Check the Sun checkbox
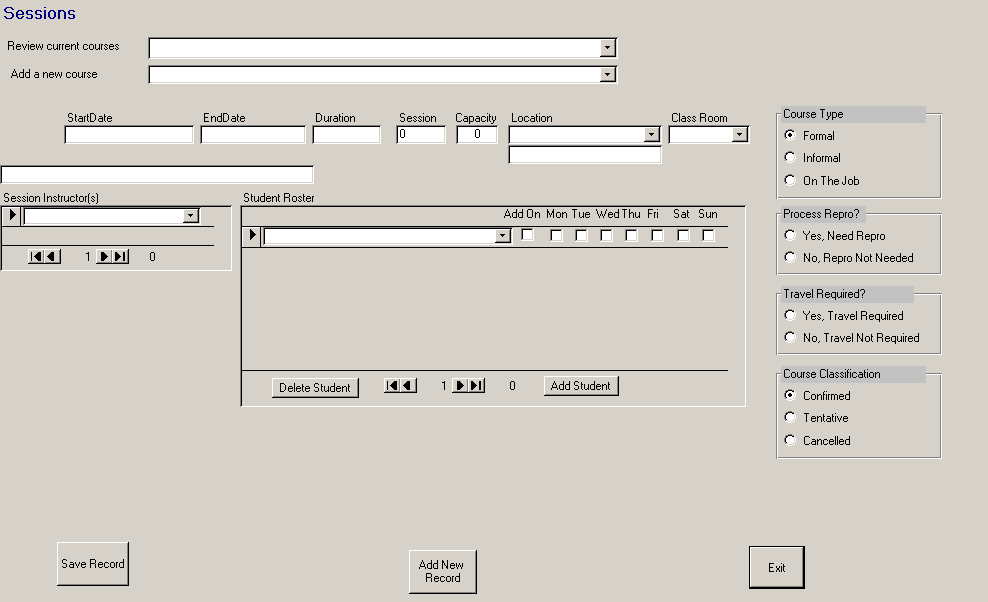This screenshot has height=602, width=988. pos(708,235)
